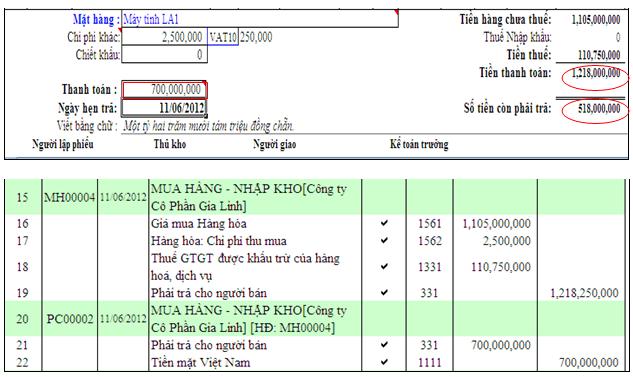
Task: Select account number 1561
Action: click(x=430, y=223)
